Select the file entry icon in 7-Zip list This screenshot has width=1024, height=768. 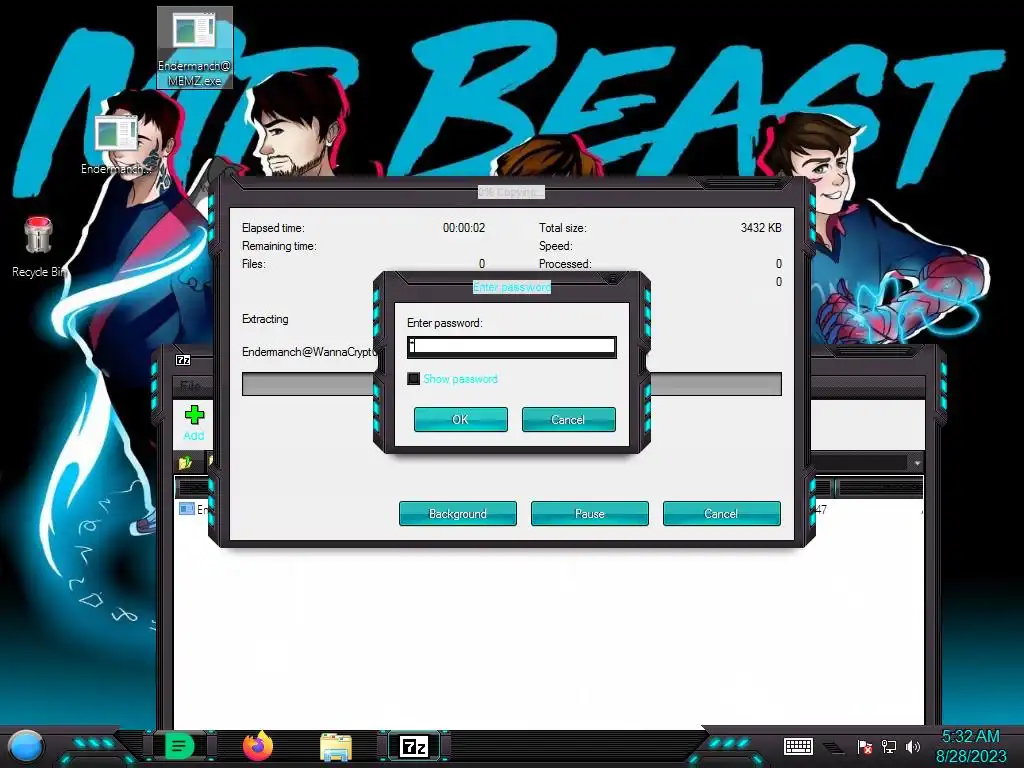pyautogui.click(x=187, y=509)
